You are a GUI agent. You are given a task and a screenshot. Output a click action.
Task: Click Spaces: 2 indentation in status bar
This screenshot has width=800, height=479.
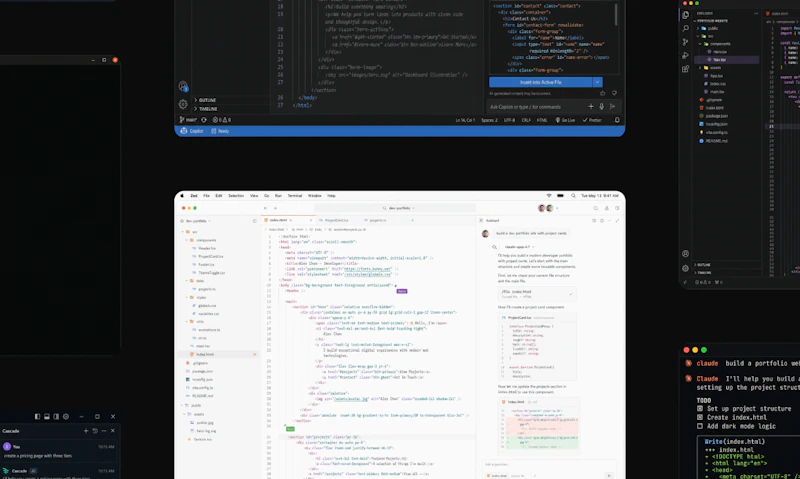pyautogui.click(x=489, y=120)
